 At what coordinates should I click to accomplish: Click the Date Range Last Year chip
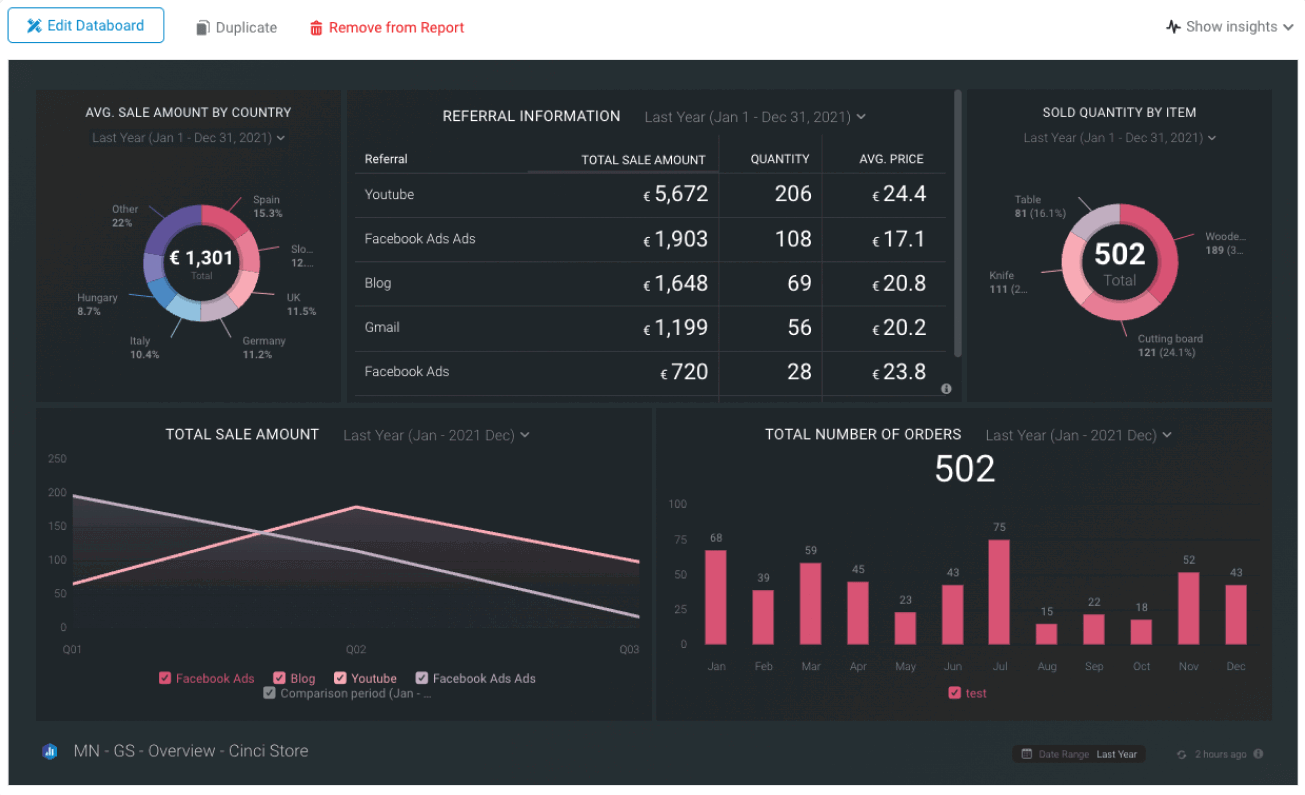[1079, 754]
